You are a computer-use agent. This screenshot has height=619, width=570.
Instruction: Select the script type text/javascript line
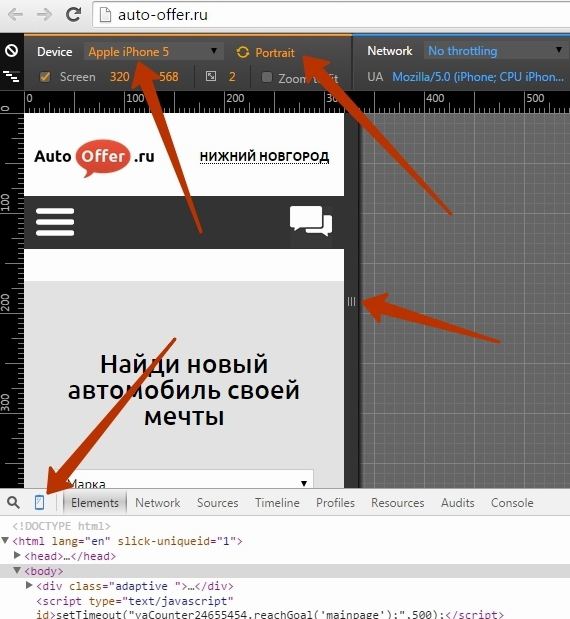click(135, 601)
